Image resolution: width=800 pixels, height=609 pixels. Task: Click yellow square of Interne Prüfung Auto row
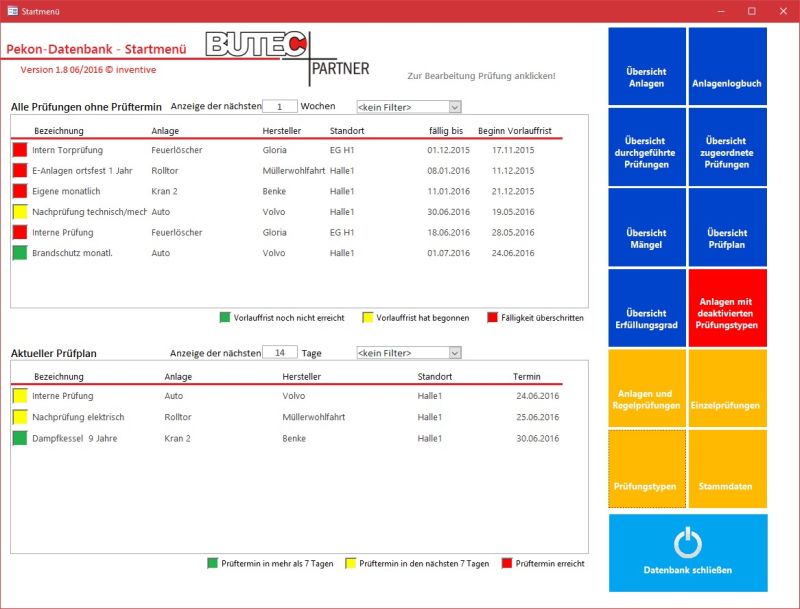[x=20, y=396]
